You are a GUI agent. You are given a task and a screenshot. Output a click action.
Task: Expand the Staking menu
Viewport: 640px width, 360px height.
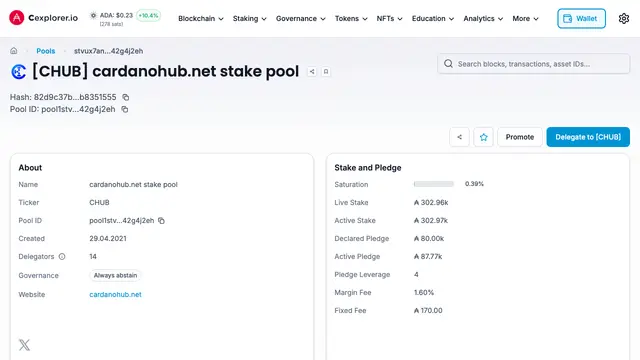click(249, 18)
